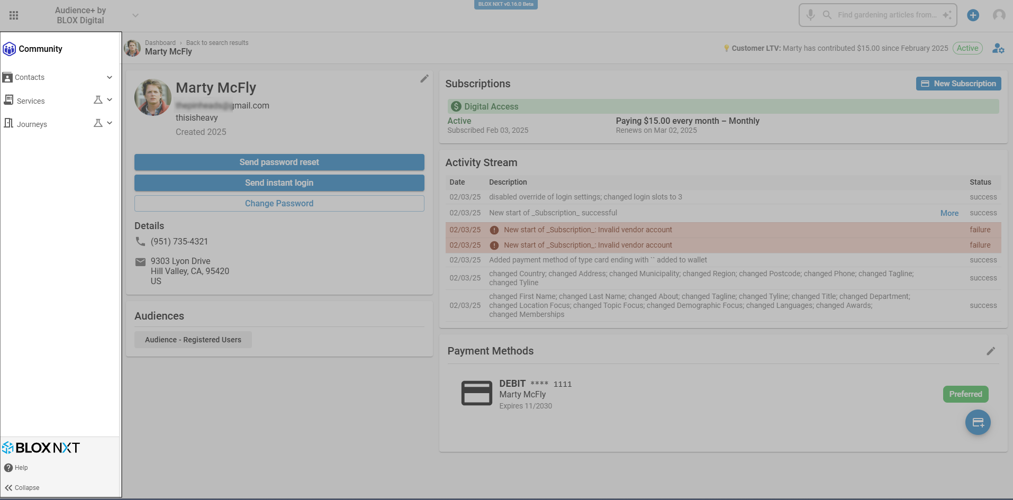Expand the Services chevron

click(x=109, y=100)
